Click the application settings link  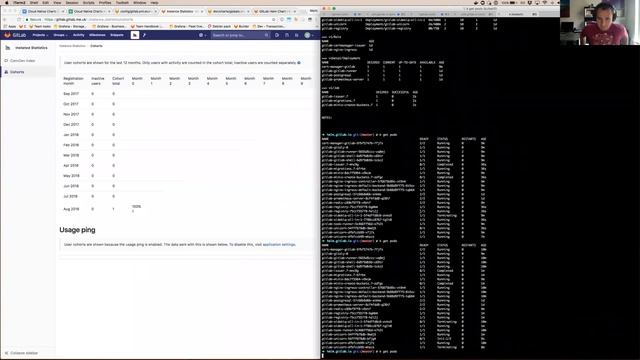[x=279, y=244]
